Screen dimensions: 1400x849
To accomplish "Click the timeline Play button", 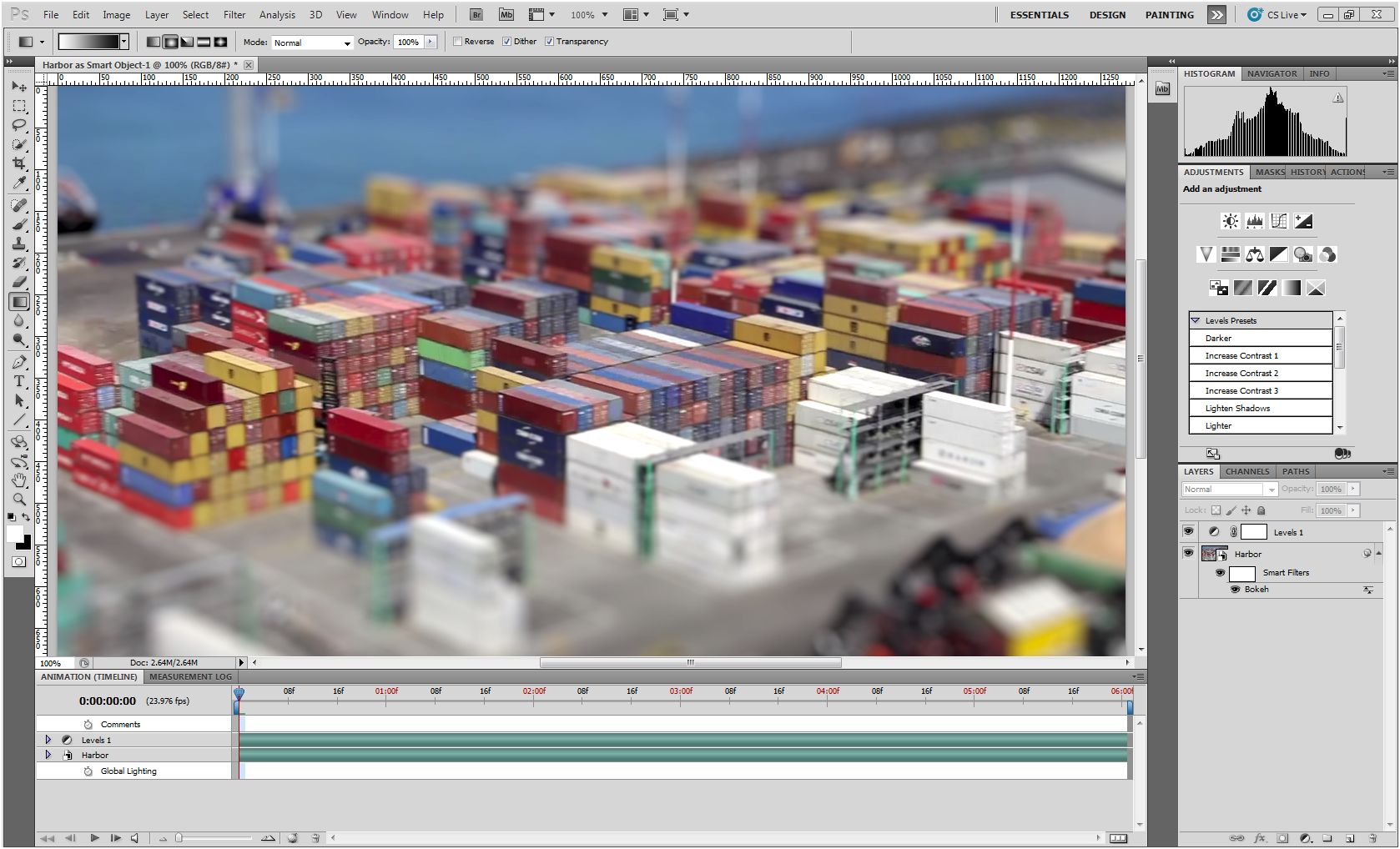I will (94, 838).
